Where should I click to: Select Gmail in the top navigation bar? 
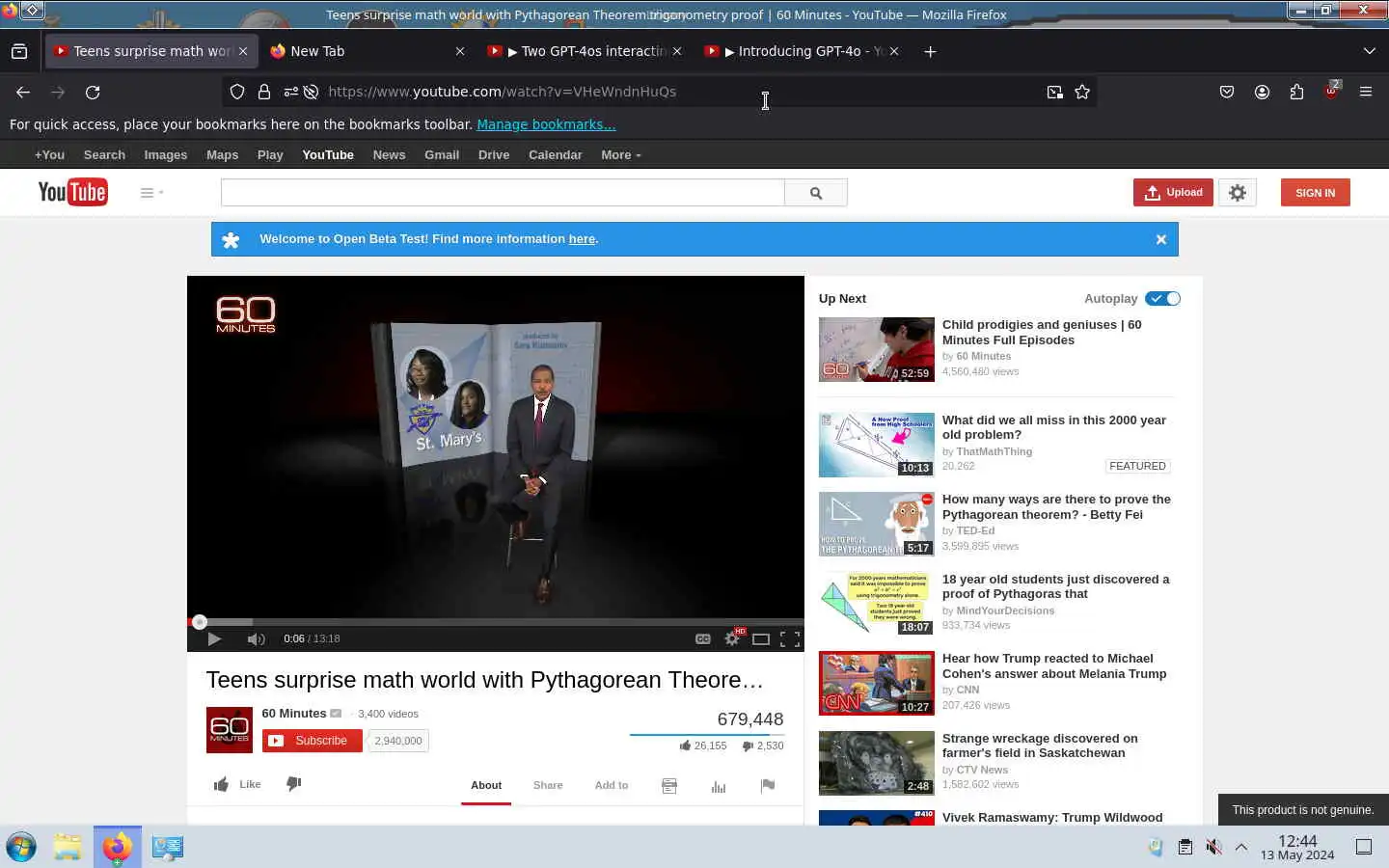(442, 154)
